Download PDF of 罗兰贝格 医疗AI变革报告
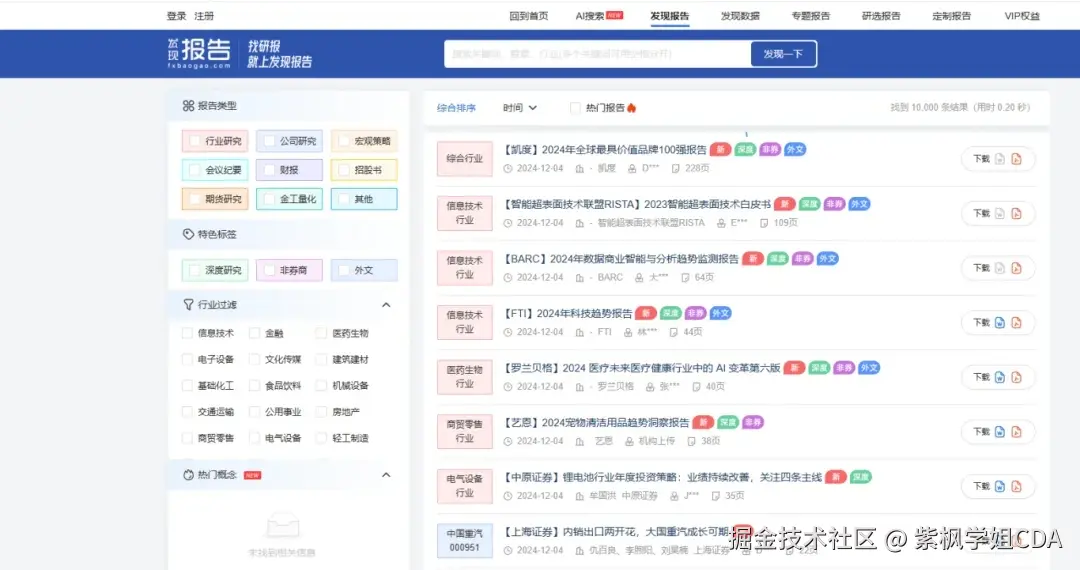Viewport: 1080px width, 570px height. click(x=1017, y=377)
